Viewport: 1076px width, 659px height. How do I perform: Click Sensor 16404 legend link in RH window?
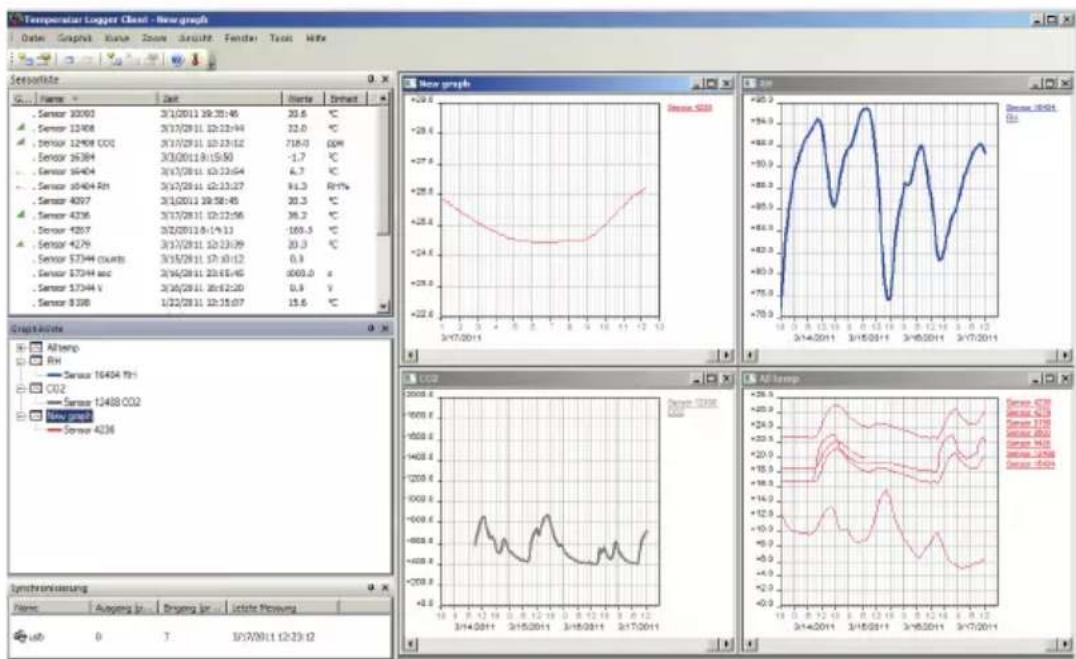coord(1031,108)
